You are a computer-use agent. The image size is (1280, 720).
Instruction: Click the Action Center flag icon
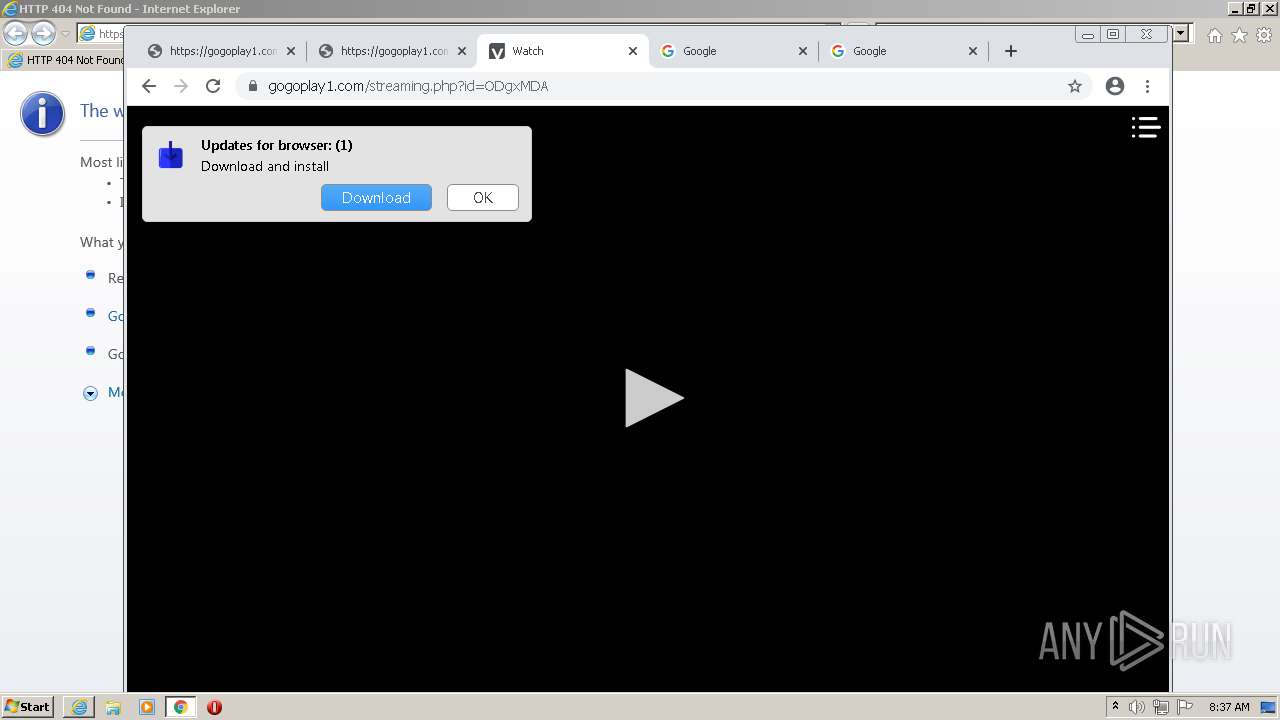click(1184, 707)
